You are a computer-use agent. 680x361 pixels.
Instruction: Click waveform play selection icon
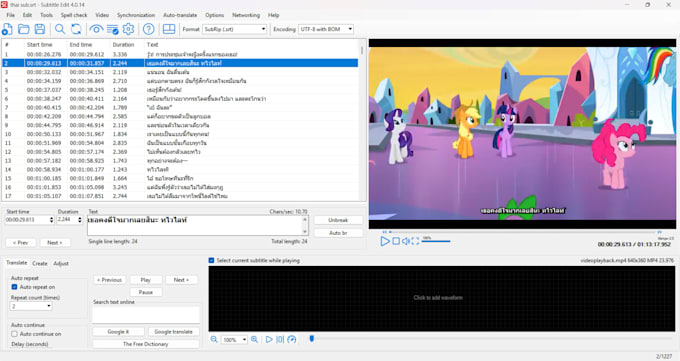269,339
